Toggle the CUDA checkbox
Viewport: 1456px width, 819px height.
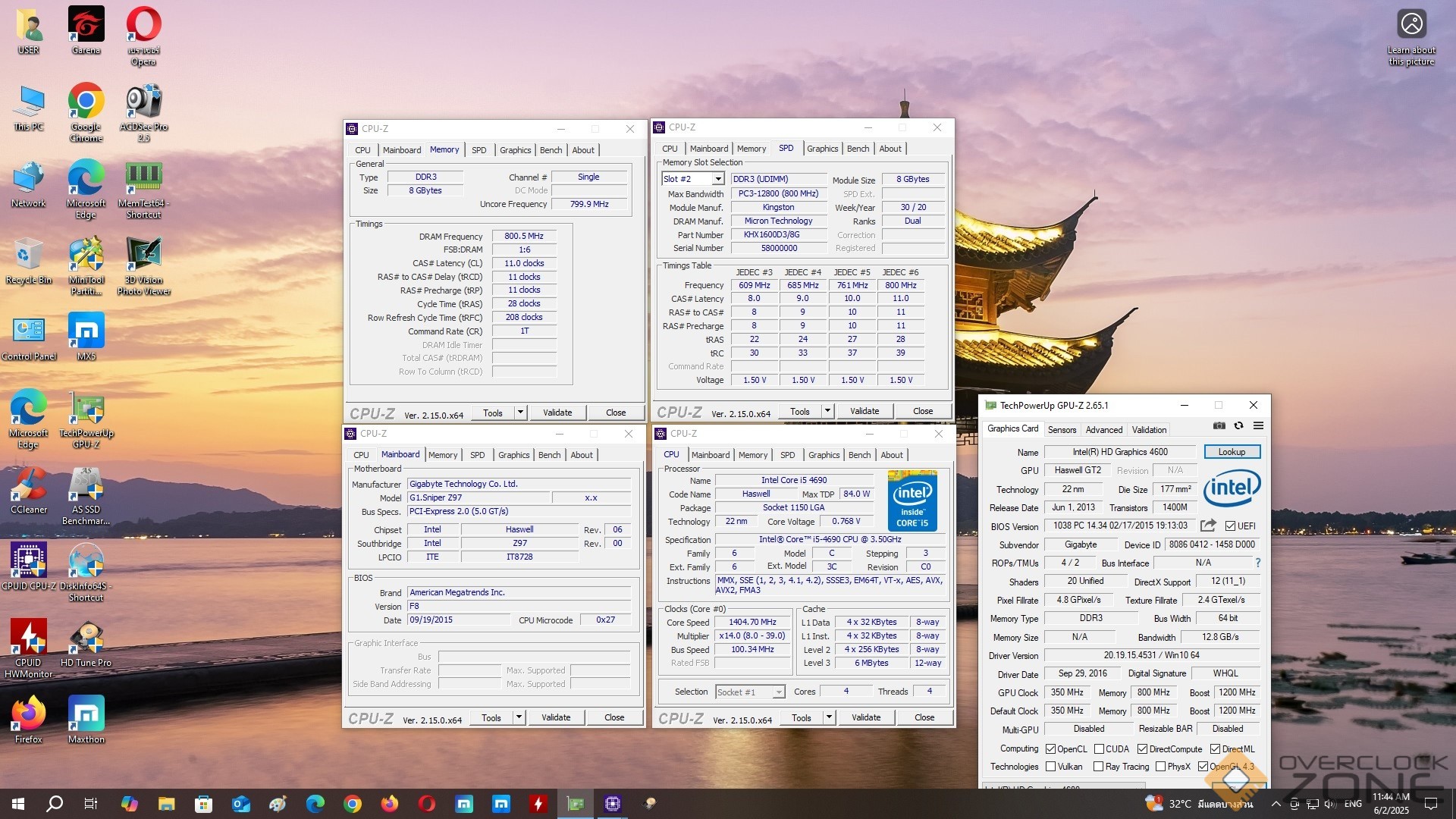[x=1099, y=748]
